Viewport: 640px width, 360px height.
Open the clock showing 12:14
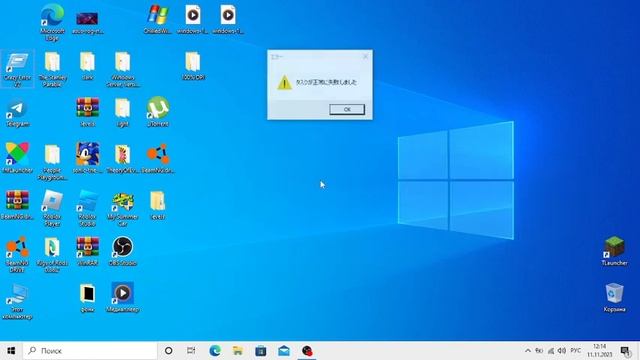click(x=600, y=351)
